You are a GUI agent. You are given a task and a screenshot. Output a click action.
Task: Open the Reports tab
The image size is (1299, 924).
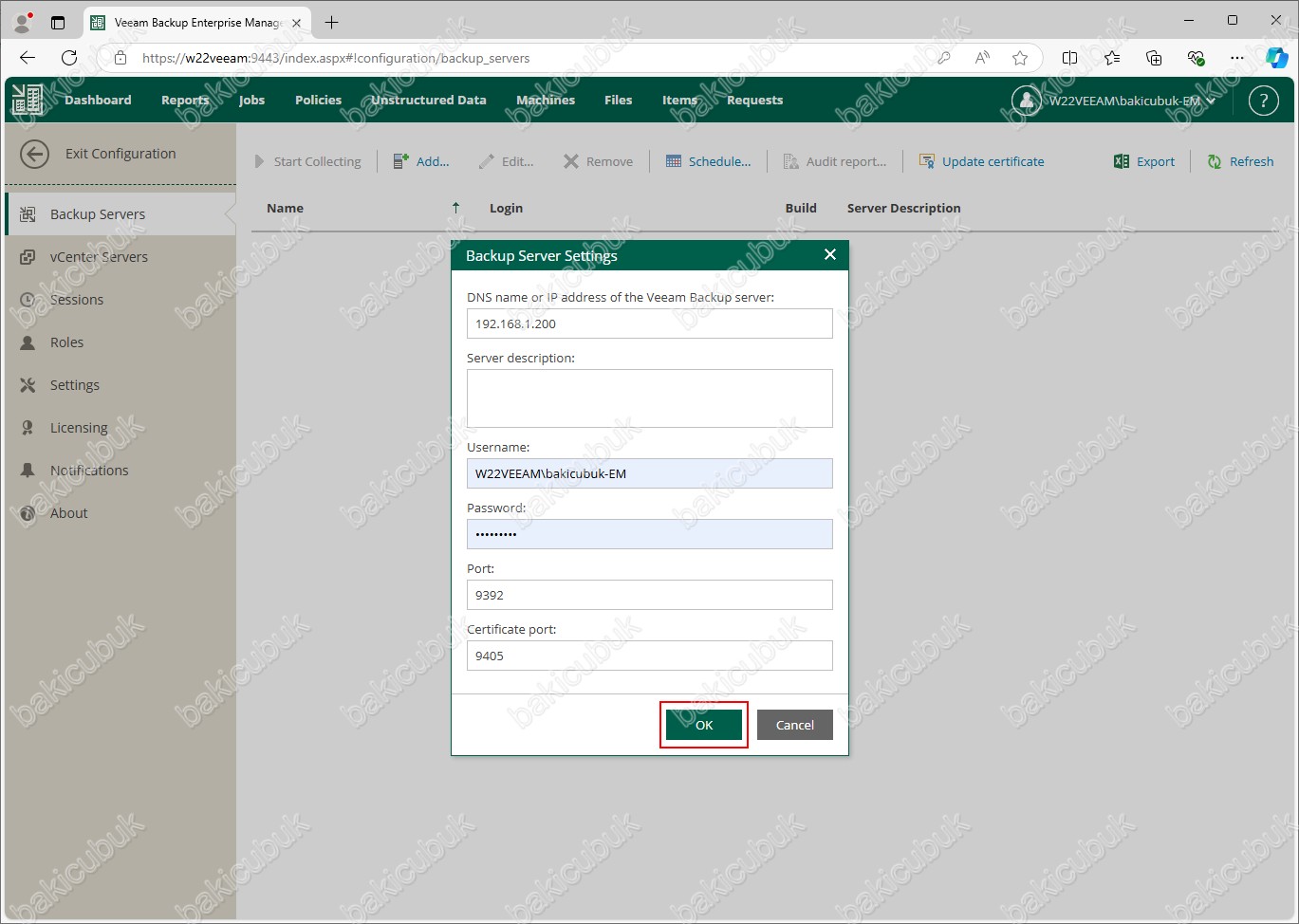[185, 100]
